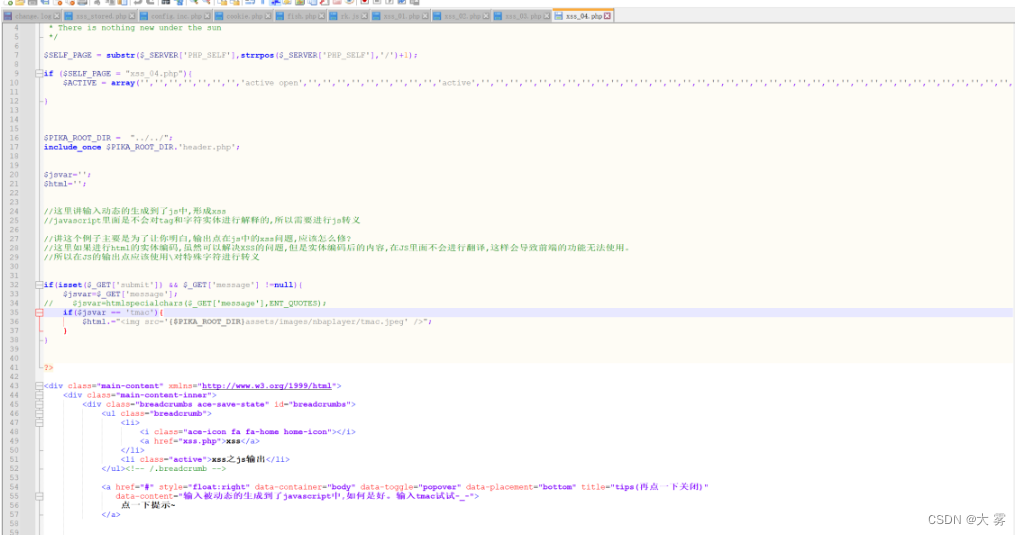Collapse the main-content div fold at line 43
Image resolution: width=1021 pixels, height=535 pixels.
pos(39,386)
